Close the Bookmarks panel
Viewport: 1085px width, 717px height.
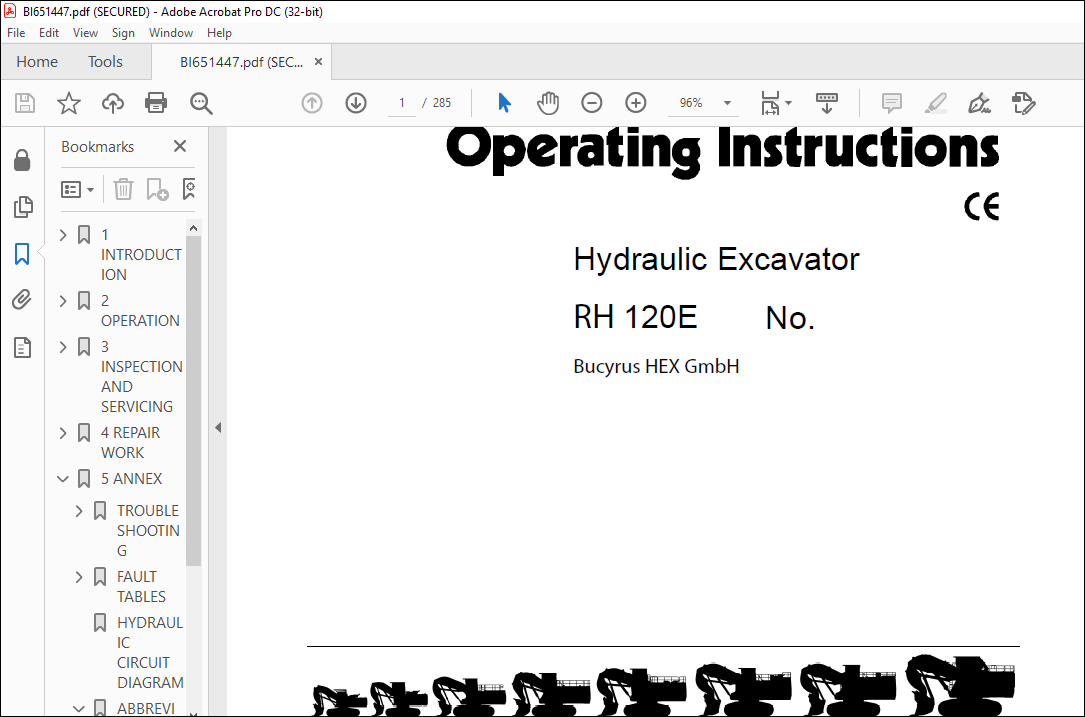[x=180, y=146]
